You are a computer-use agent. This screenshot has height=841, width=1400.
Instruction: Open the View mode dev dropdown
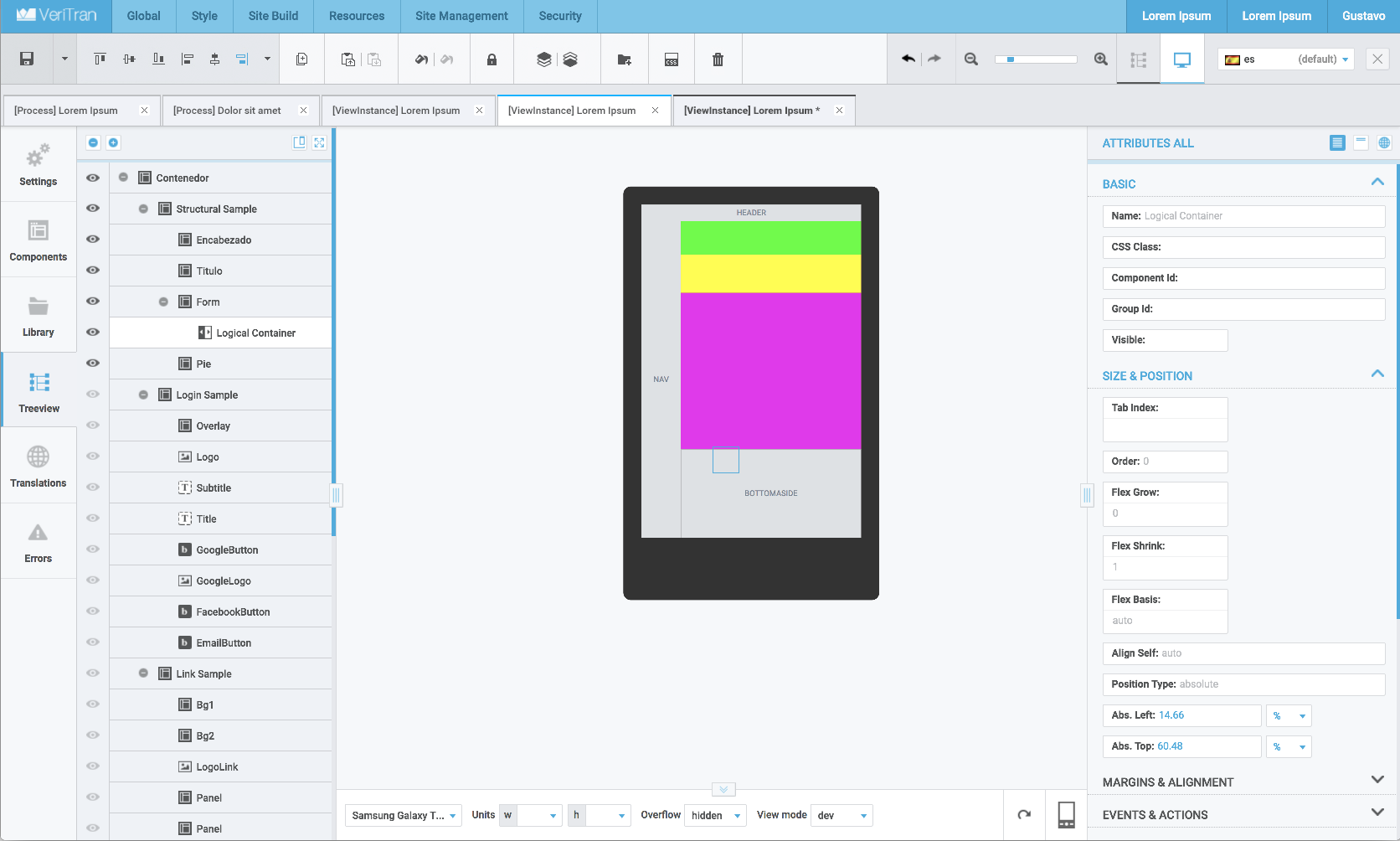click(x=842, y=815)
